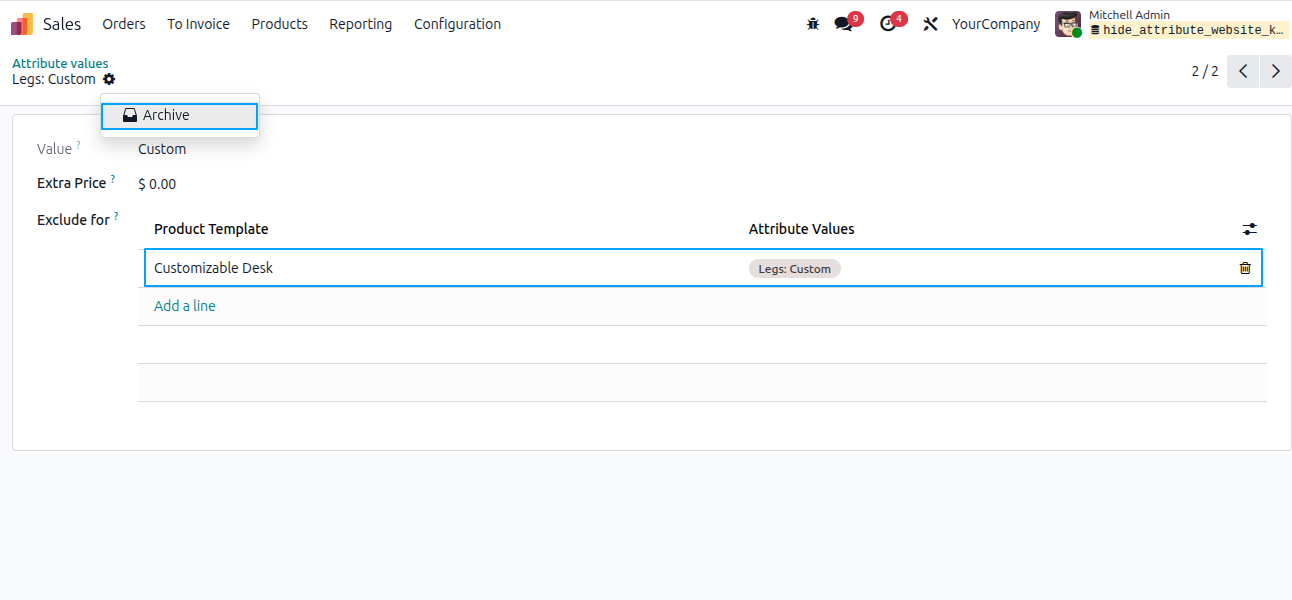Image resolution: width=1292 pixels, height=600 pixels.
Task: Go to the next record arrow
Action: [x=1275, y=72]
